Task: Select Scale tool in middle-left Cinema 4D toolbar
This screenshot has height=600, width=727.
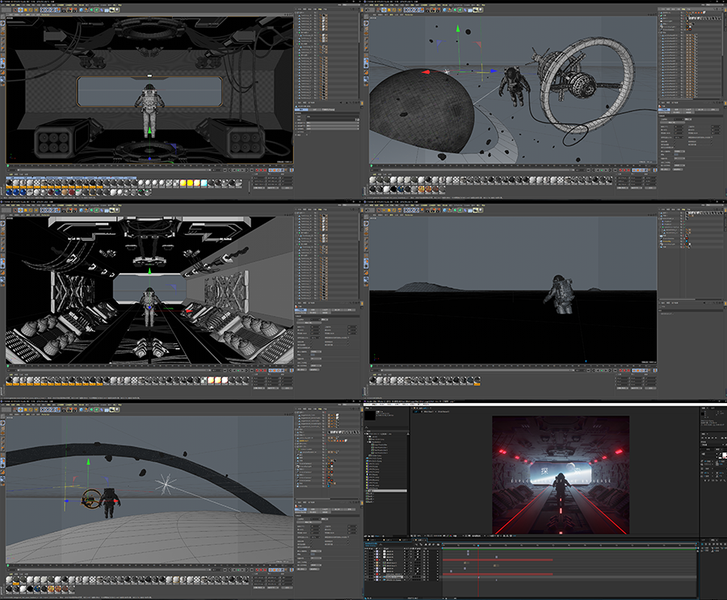Action: click(26, 210)
